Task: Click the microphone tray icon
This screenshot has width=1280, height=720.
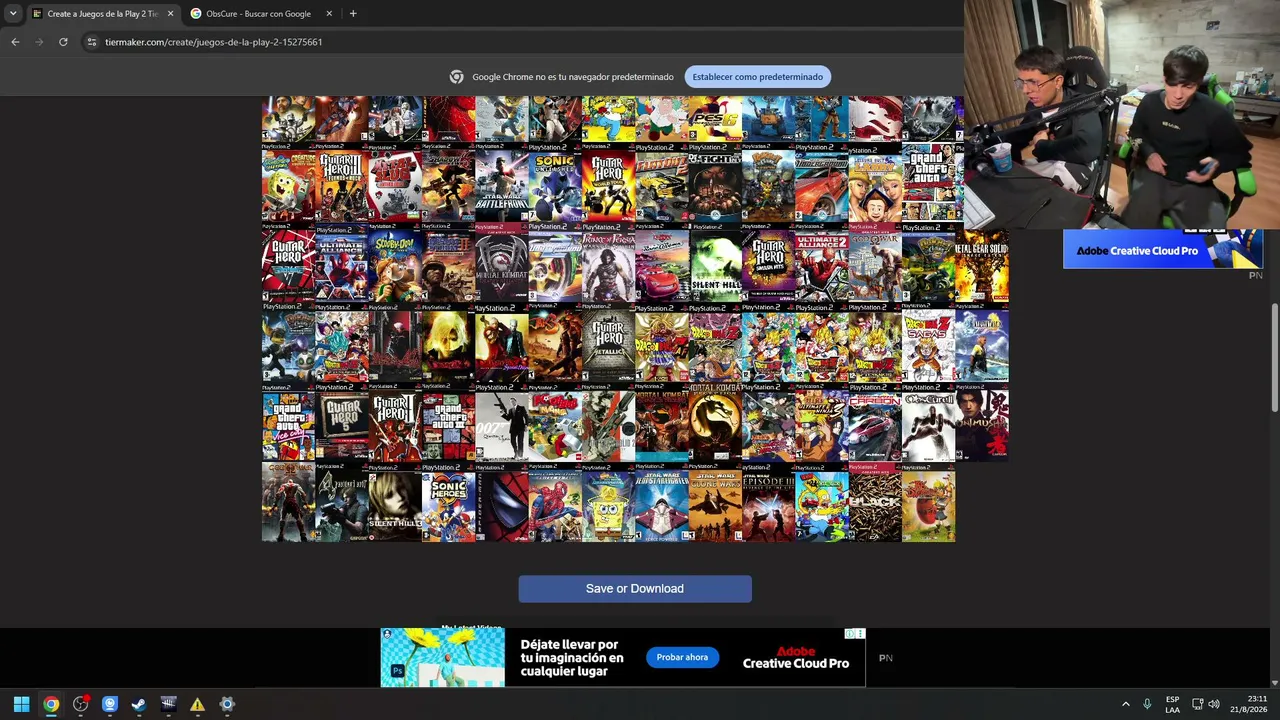Action: click(x=1147, y=704)
